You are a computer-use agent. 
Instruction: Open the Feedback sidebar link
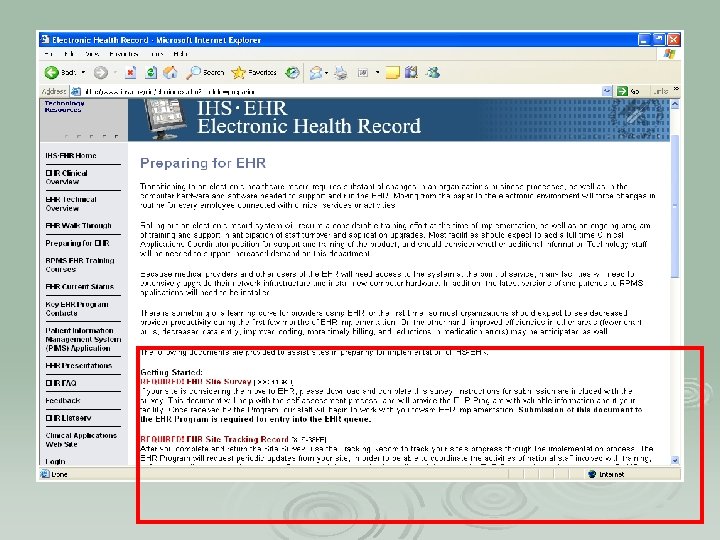(x=62, y=400)
